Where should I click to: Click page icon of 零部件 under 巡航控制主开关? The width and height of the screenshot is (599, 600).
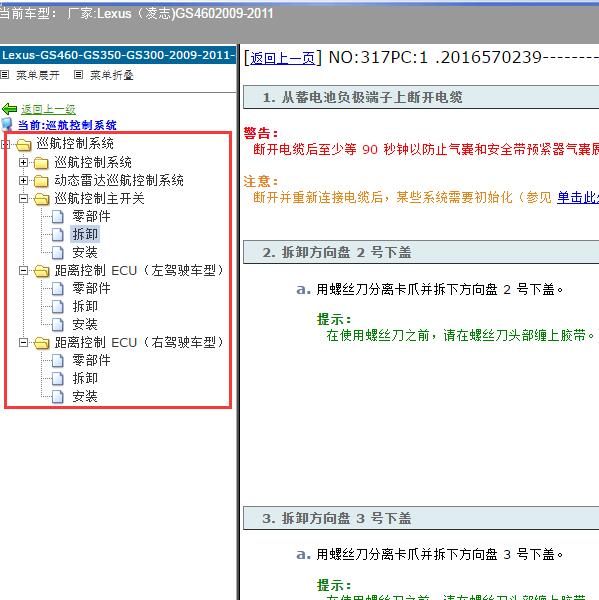pyautogui.click(x=58, y=217)
